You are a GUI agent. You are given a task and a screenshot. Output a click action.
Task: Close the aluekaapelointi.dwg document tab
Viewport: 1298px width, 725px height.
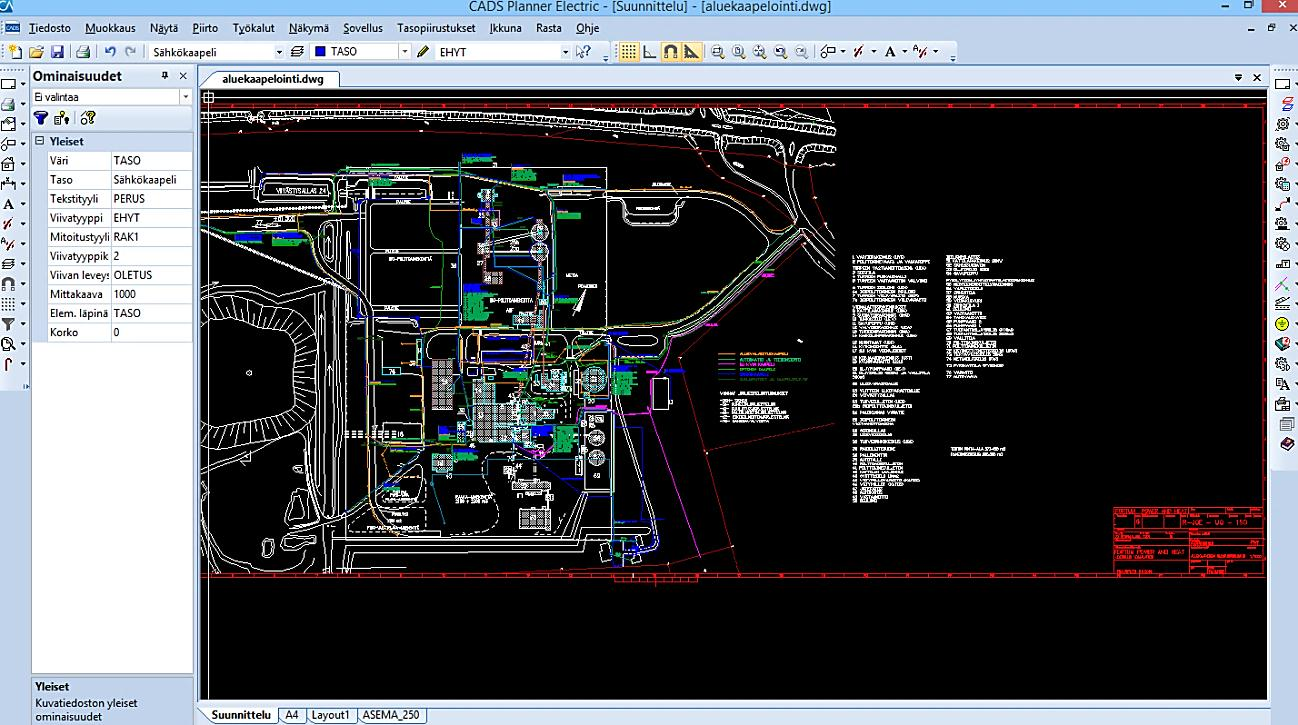1257,77
